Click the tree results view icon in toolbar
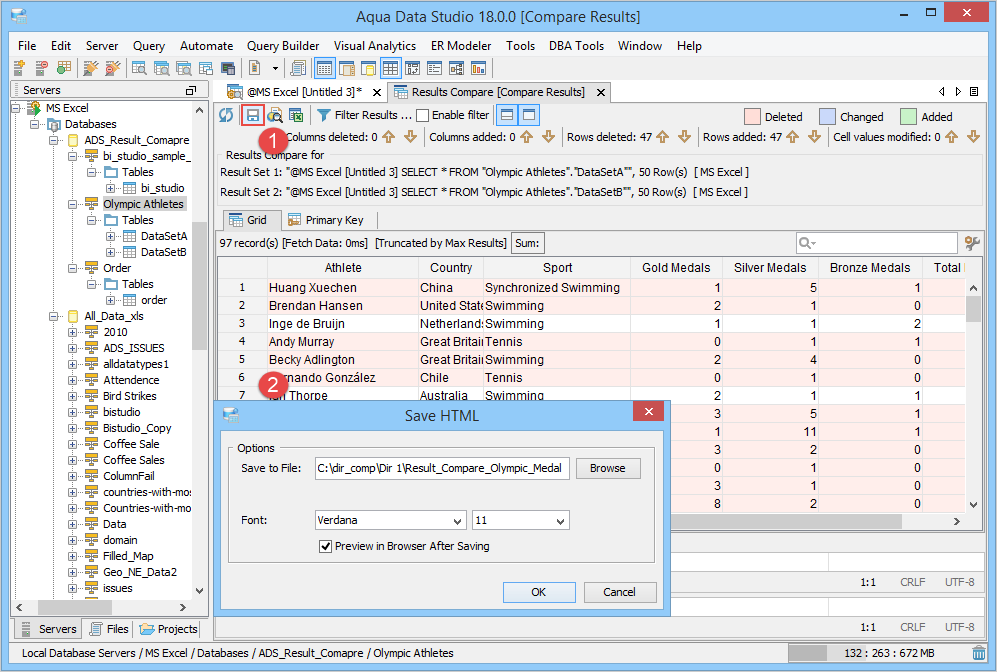This screenshot has height=672, width=997. pyautogui.click(x=457, y=68)
